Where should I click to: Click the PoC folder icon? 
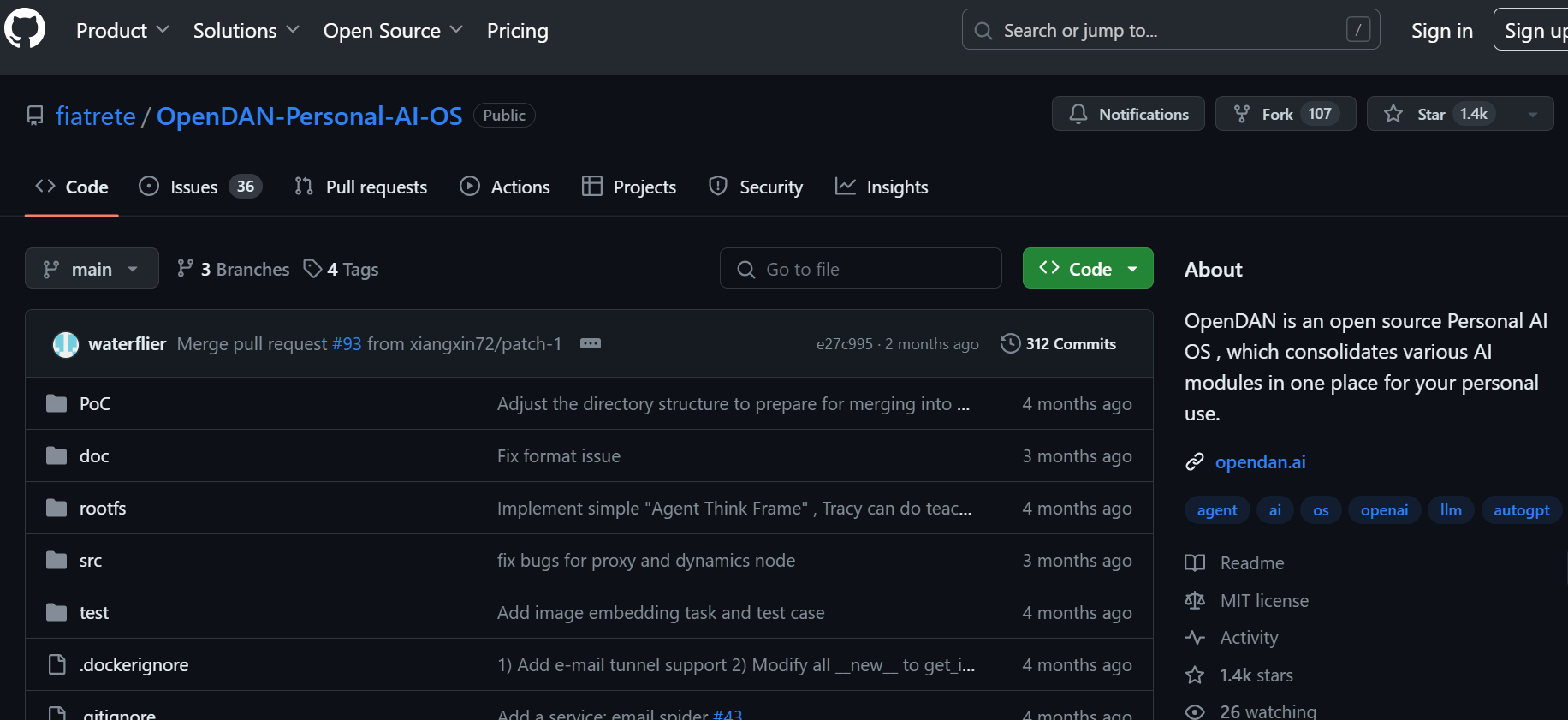pyautogui.click(x=56, y=403)
